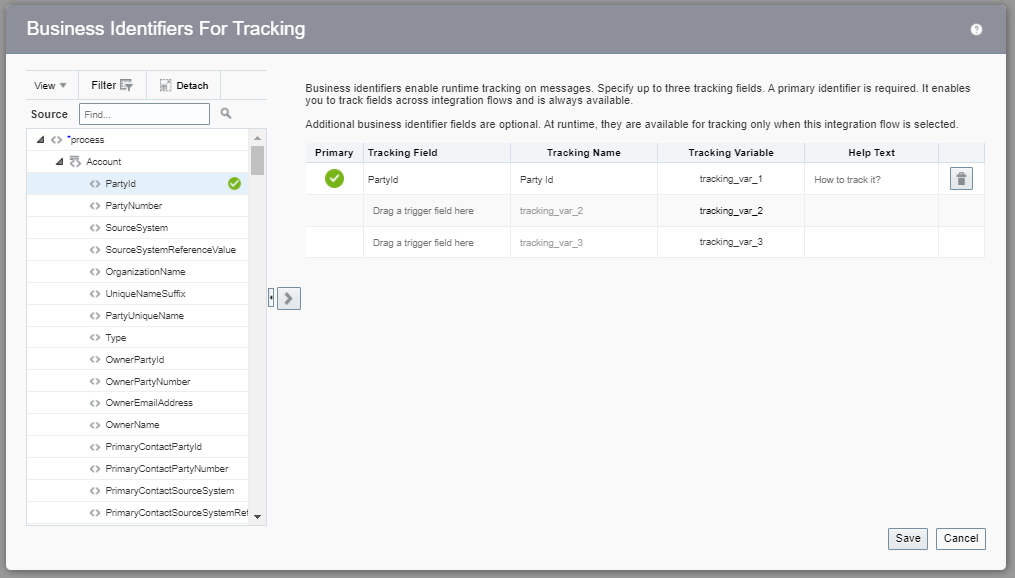The width and height of the screenshot is (1015, 578).
Task: Select OrganizationName in source tree
Action: click(x=145, y=272)
